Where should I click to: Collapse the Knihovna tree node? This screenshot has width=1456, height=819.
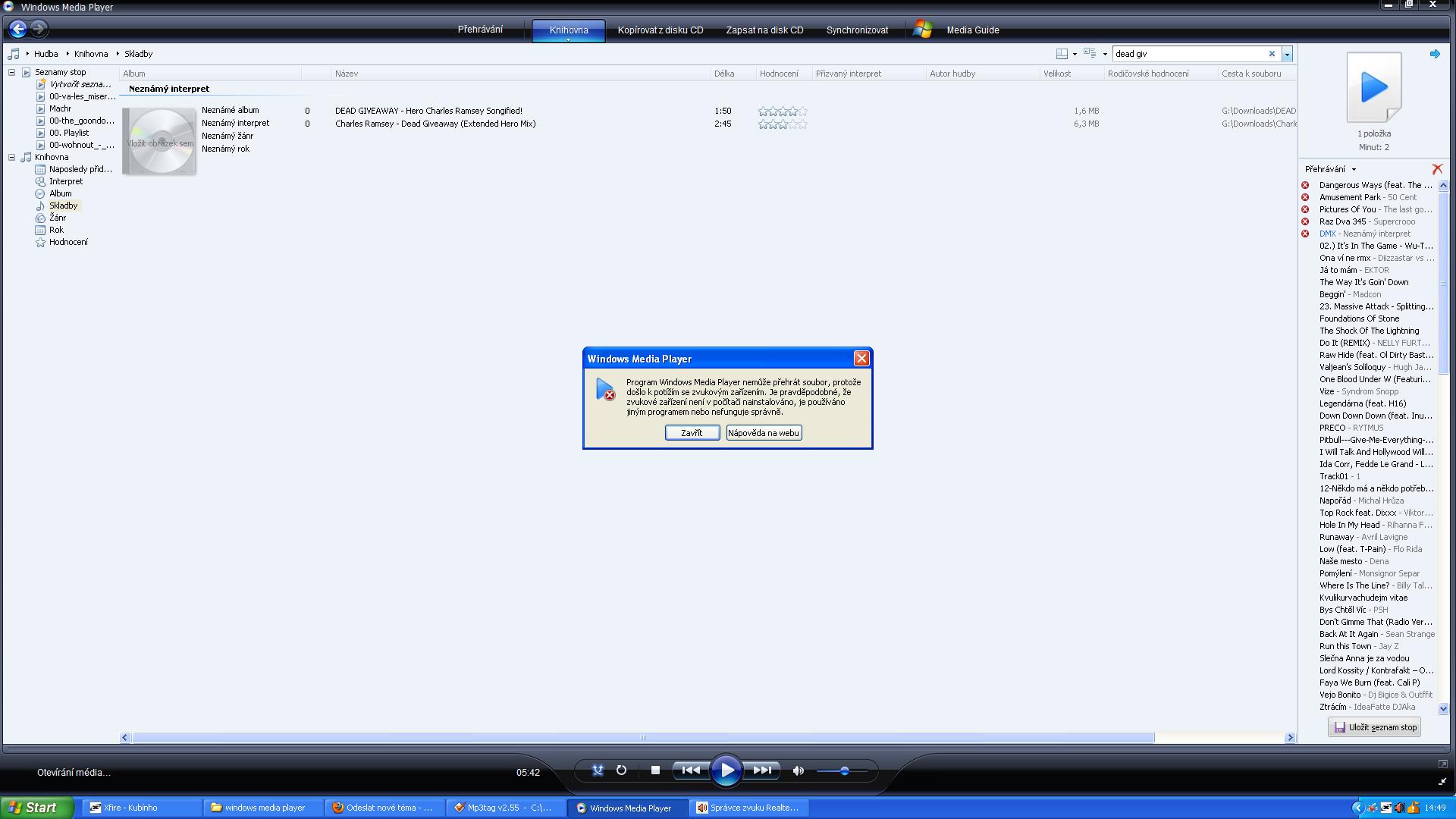(12, 157)
